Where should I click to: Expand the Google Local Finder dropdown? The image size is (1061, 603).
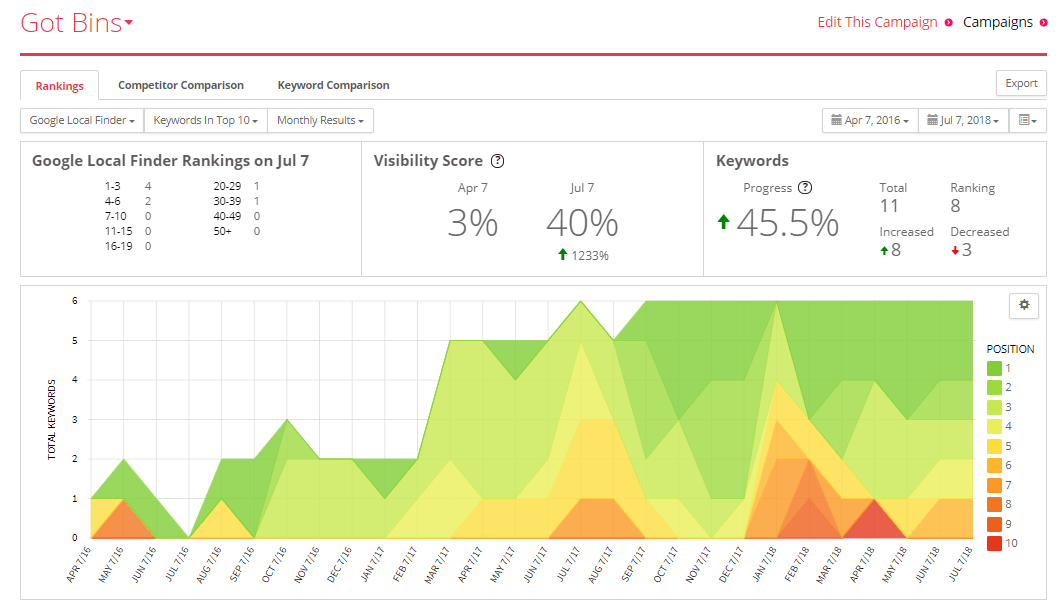pos(82,120)
